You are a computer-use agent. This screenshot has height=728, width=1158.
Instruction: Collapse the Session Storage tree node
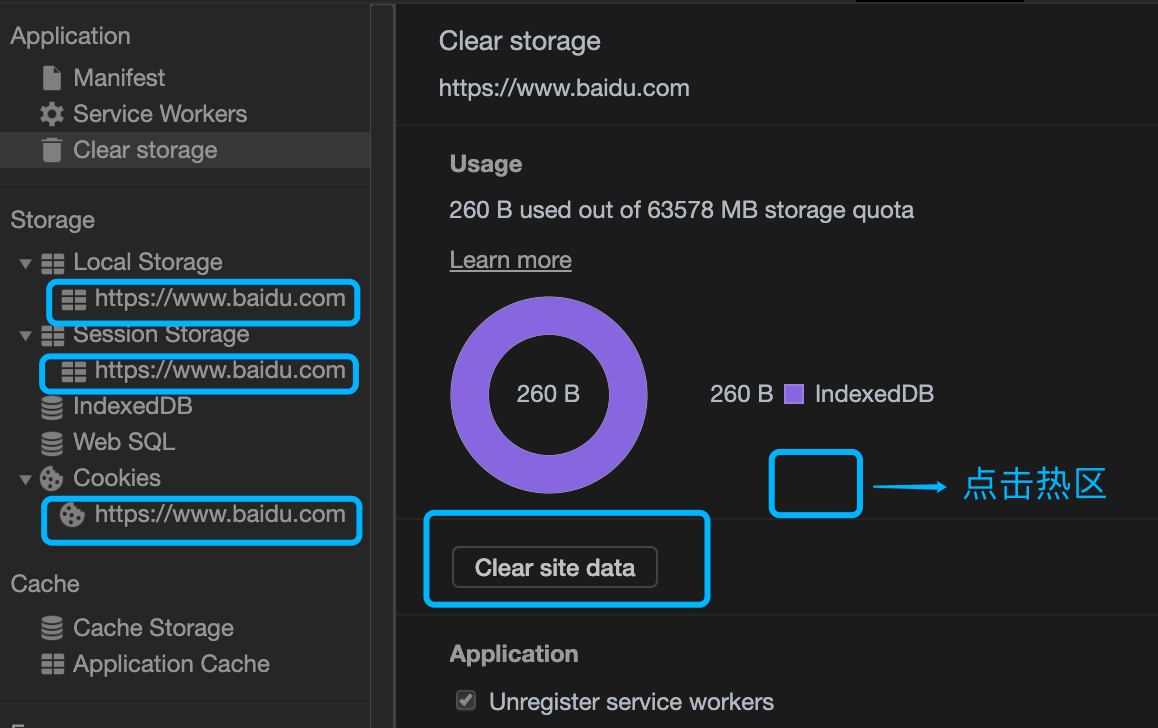coord(26,336)
